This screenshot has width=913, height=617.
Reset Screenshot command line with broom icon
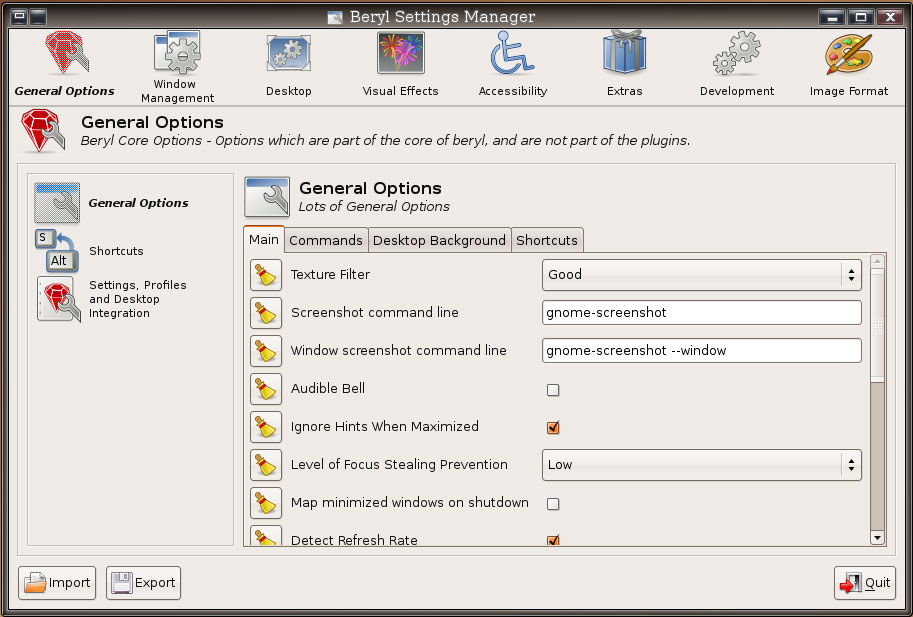coord(266,313)
